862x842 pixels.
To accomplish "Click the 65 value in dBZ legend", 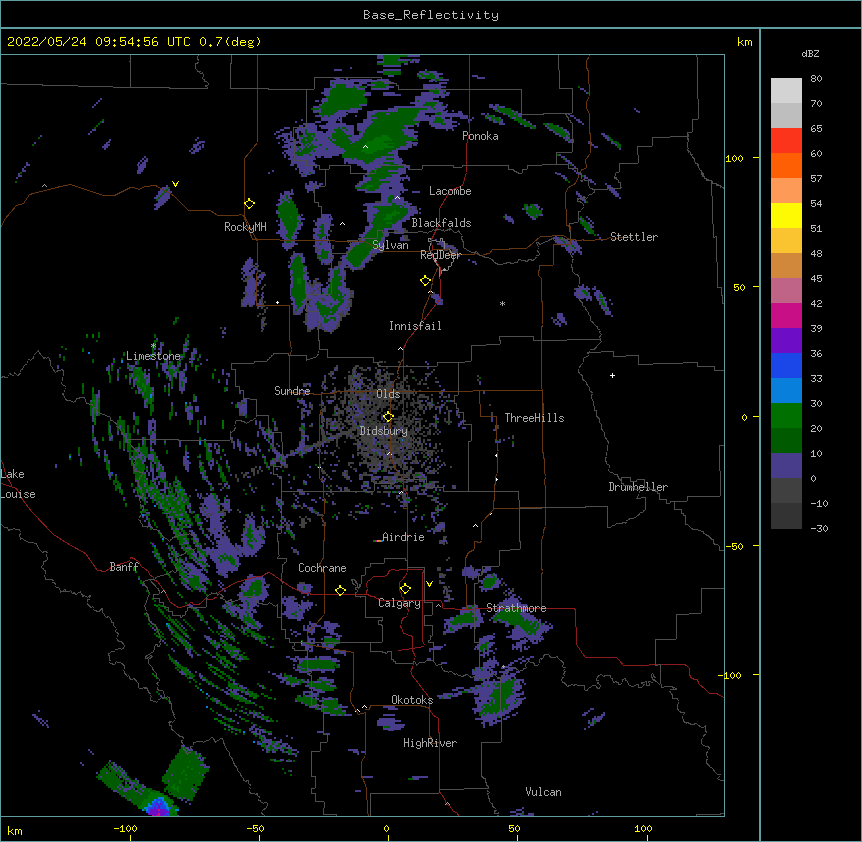I will 816,129.
